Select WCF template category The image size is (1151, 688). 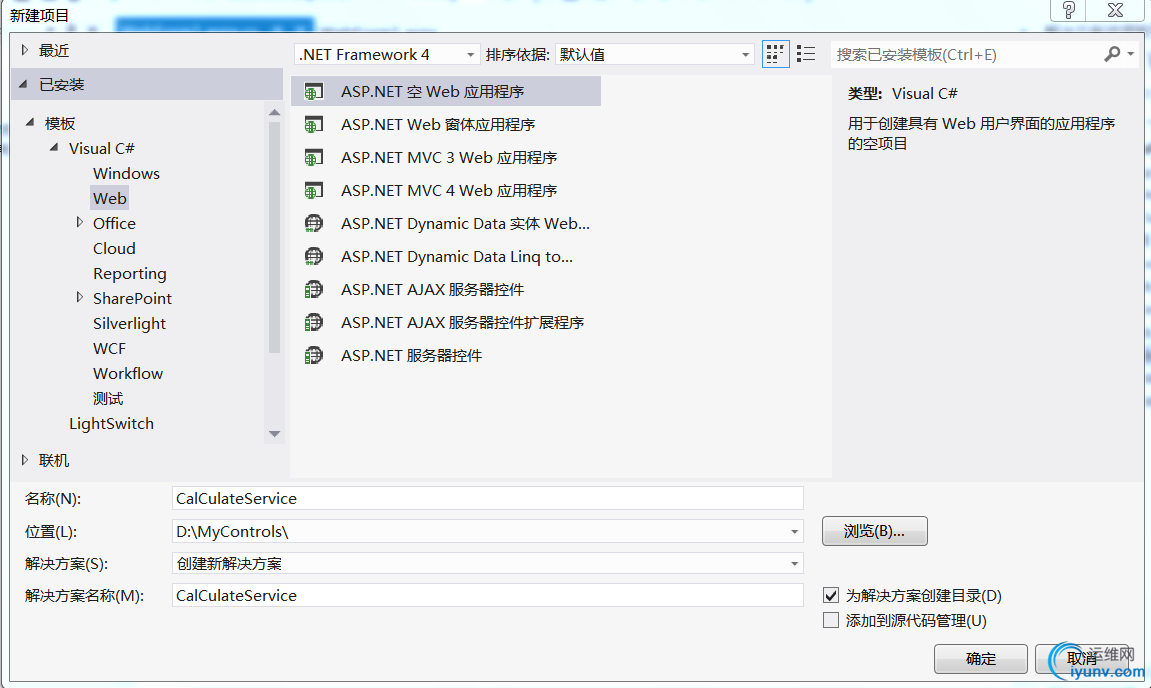[x=109, y=348]
